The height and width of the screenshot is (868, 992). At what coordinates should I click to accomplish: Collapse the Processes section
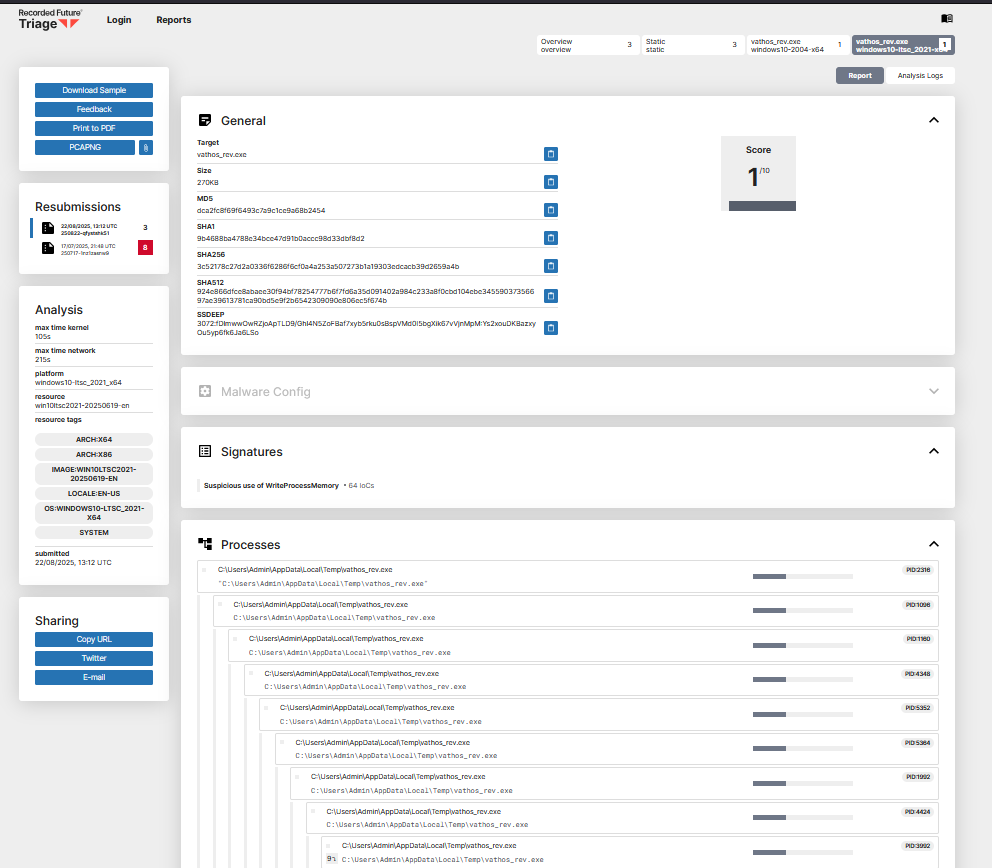pos(934,544)
